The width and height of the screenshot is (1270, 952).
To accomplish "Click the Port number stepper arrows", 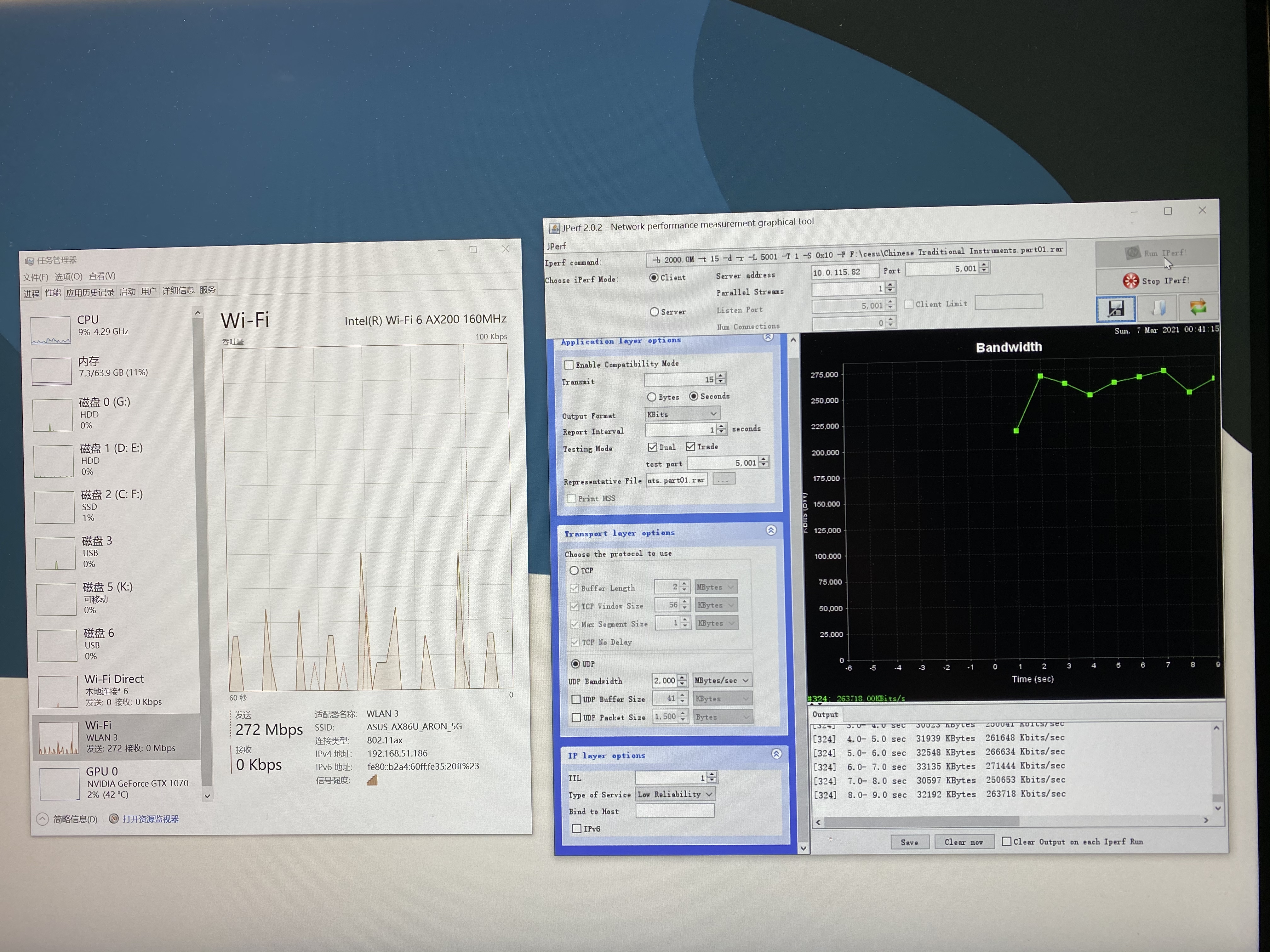I will [x=984, y=267].
